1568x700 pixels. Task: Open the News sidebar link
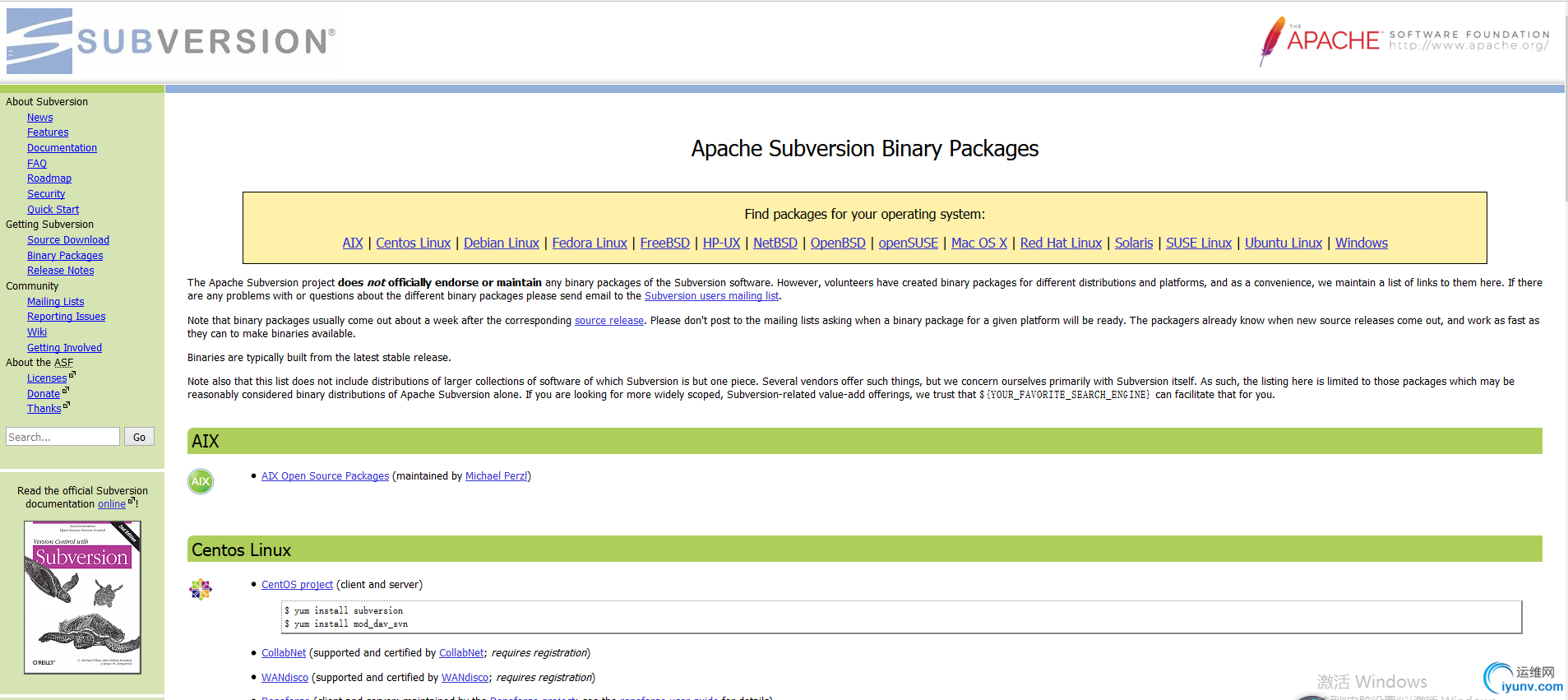39,118
